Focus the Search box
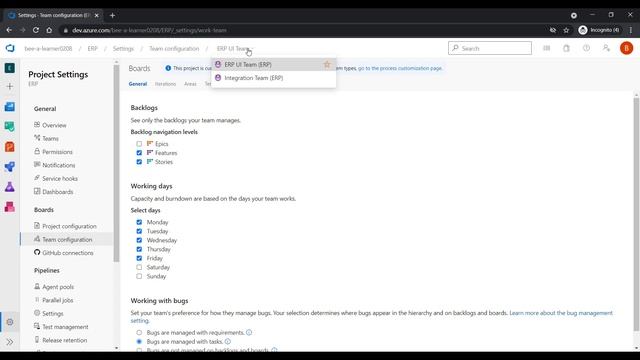Screen dimensions: 640x360 coord(490,48)
